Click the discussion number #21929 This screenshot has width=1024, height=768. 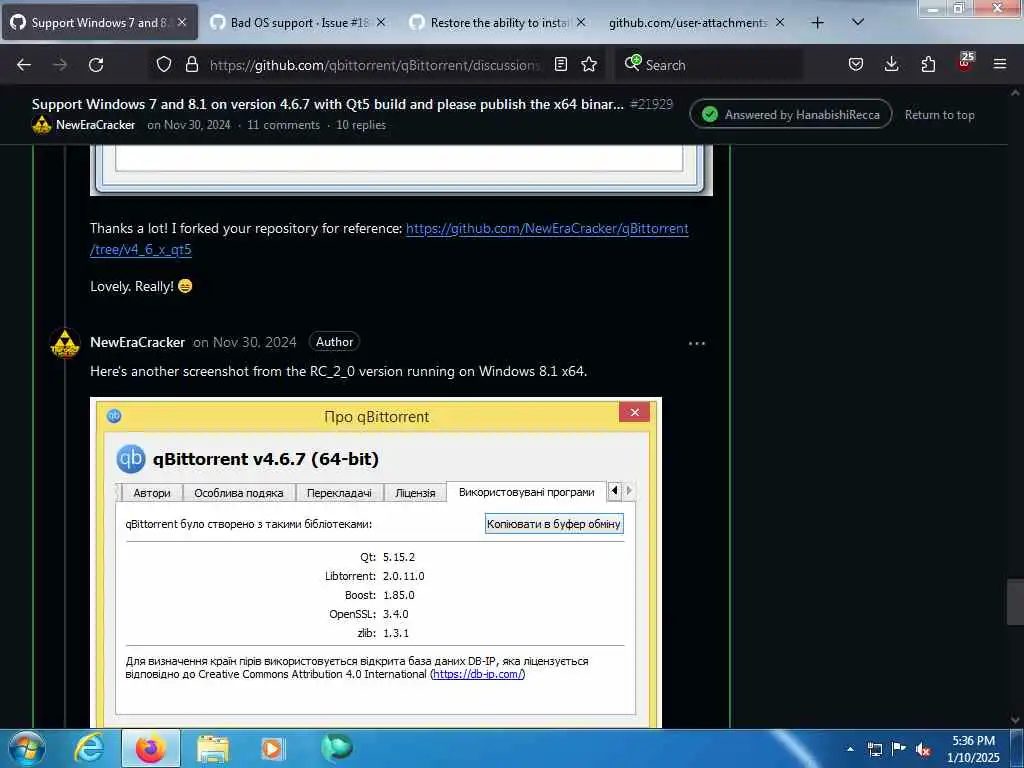(651, 104)
